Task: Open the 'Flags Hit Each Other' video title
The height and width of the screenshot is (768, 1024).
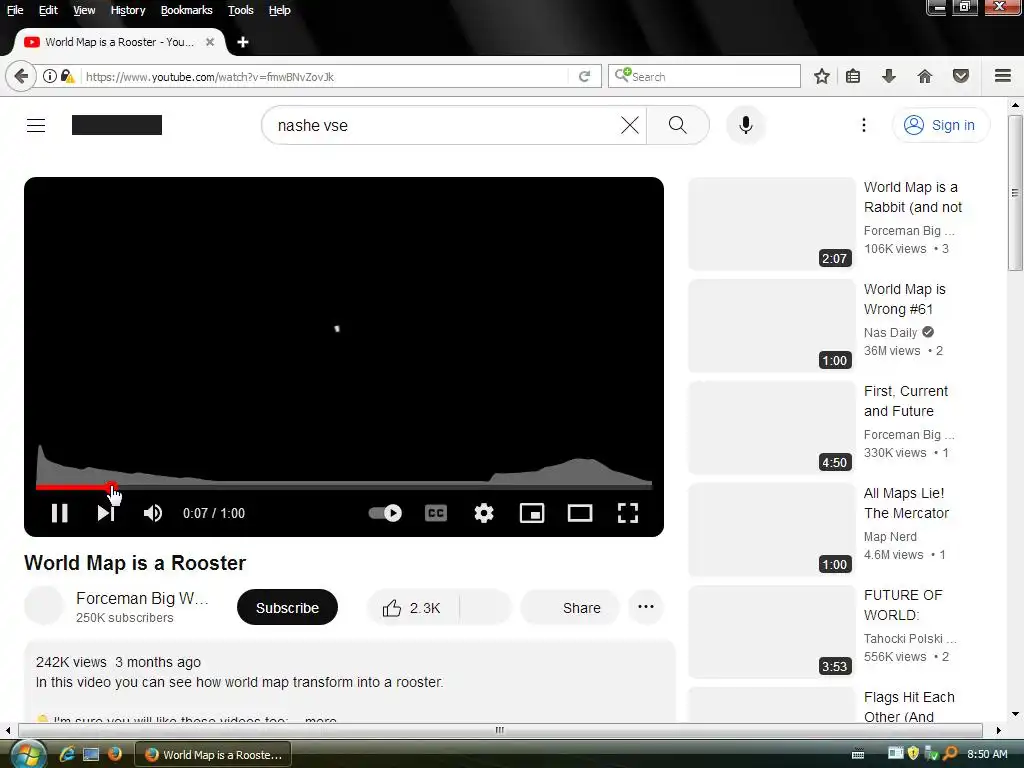Action: pyautogui.click(x=909, y=707)
